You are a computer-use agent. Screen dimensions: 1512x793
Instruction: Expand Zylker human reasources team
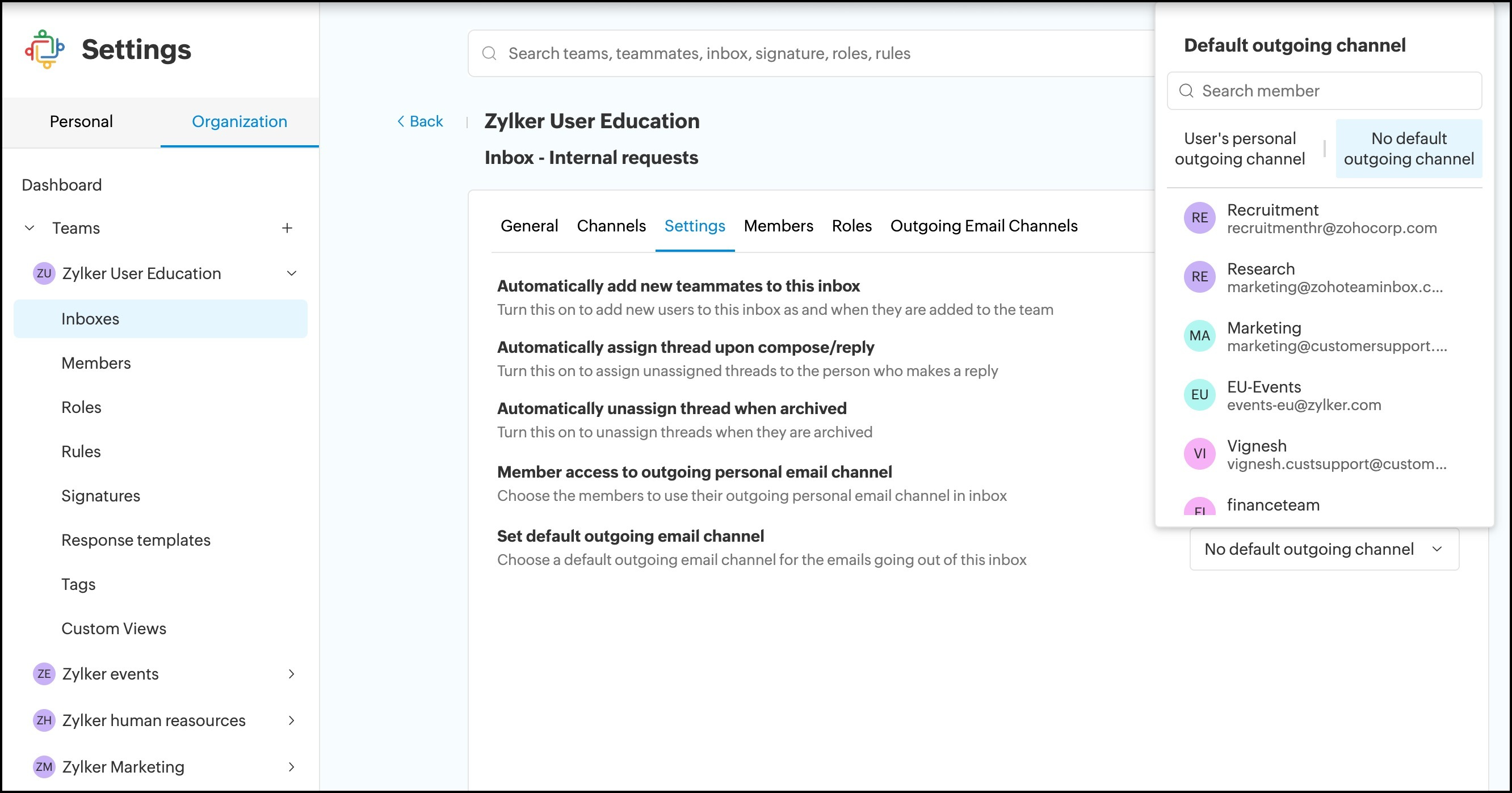pos(291,720)
